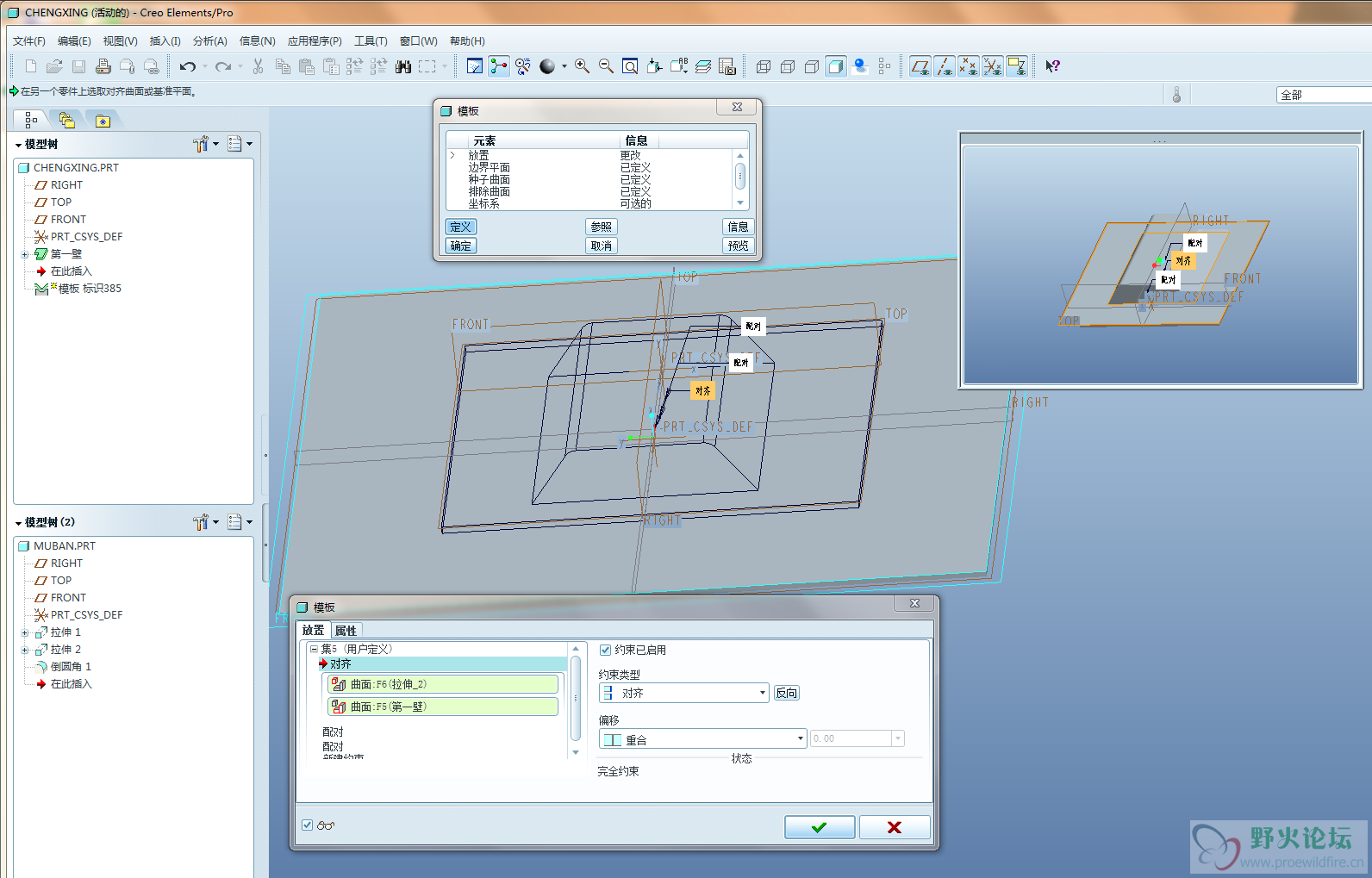Toggle the 约束已启用 checkbox
This screenshot has width=1372, height=878.
(605, 650)
